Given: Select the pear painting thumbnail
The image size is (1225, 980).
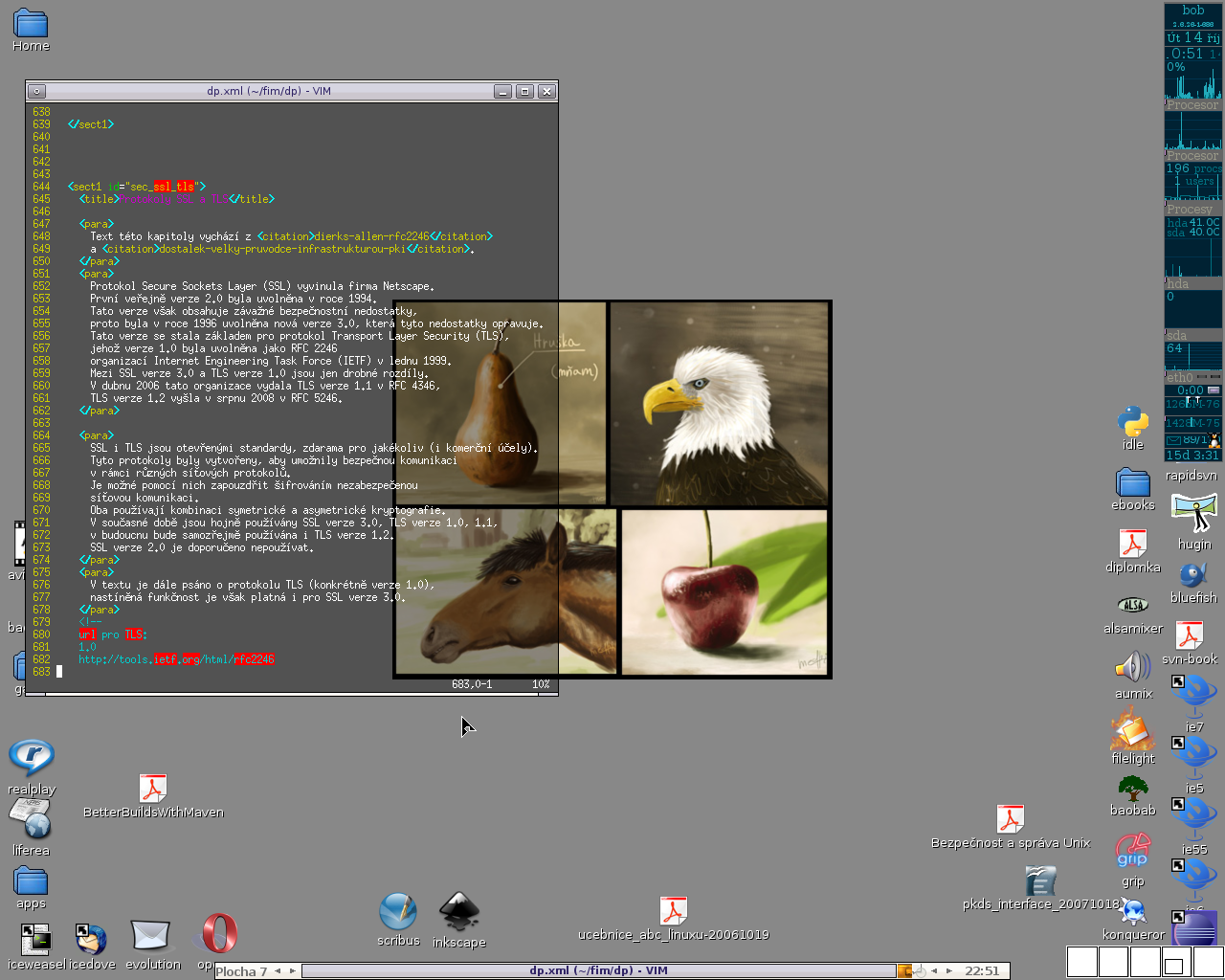Looking at the screenshot, I should tap(501, 403).
